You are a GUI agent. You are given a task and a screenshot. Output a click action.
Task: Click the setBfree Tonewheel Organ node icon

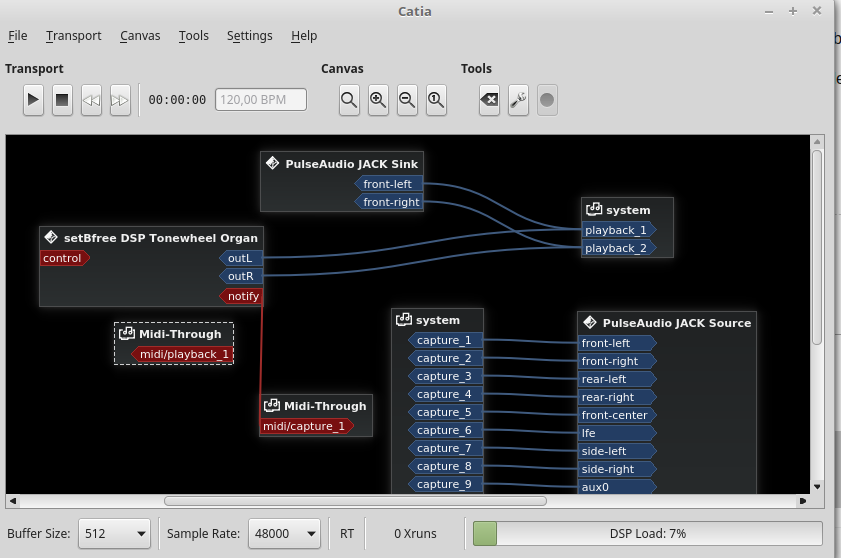tap(51, 237)
